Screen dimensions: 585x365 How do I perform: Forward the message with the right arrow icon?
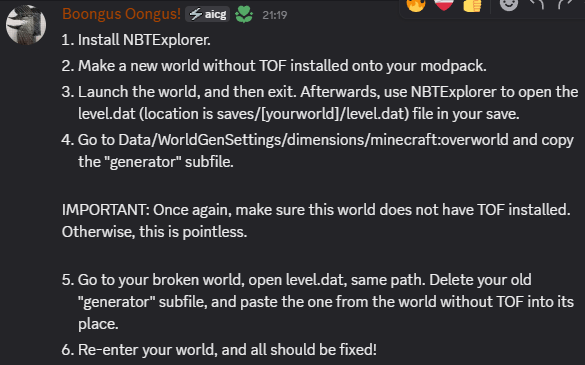pos(565,4)
